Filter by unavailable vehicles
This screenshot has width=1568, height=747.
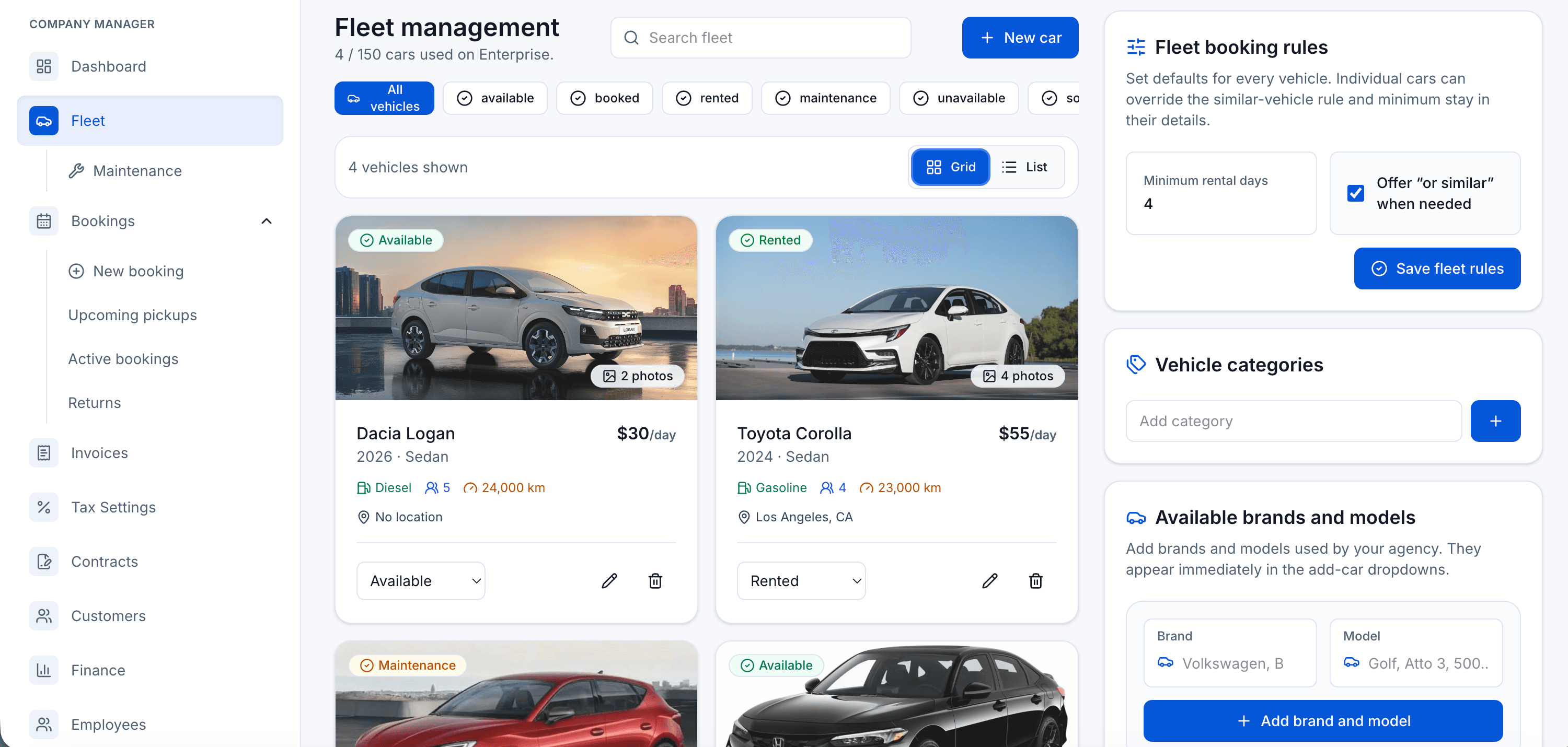959,98
